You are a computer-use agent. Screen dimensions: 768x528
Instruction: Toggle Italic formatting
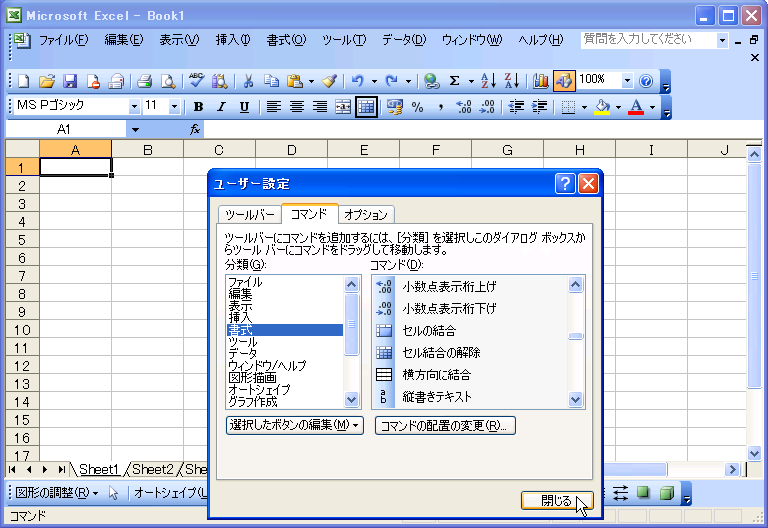click(221, 107)
